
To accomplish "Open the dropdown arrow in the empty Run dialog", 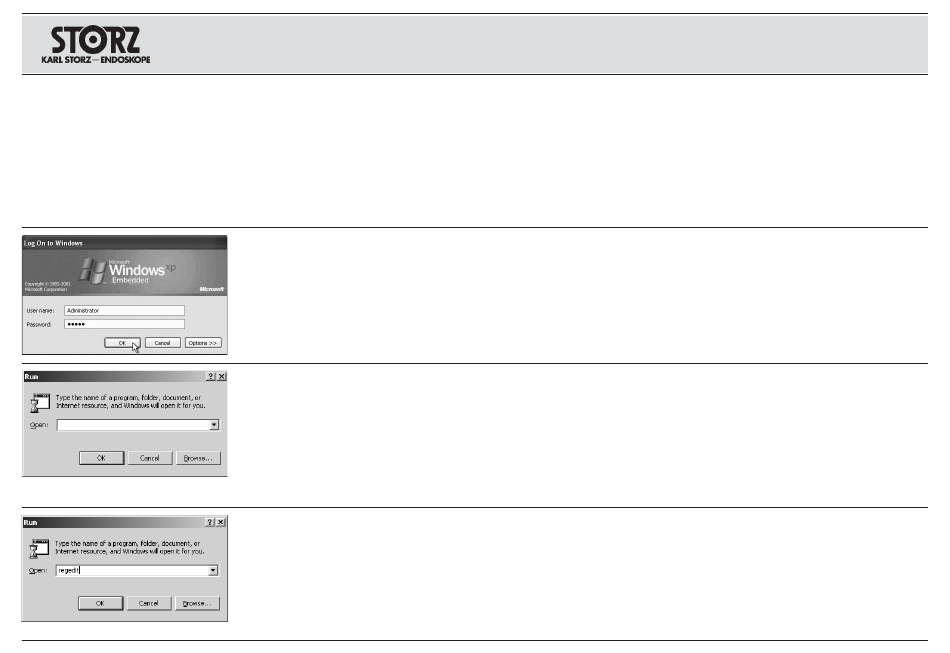I will point(214,425).
